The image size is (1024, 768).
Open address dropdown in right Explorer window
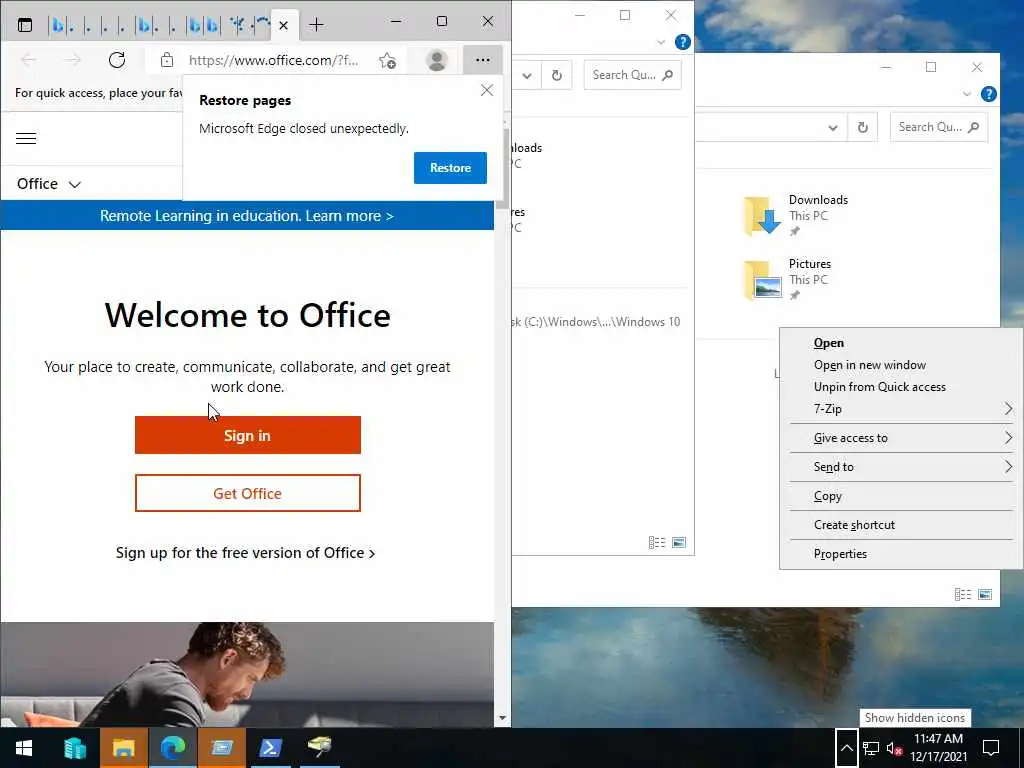(x=833, y=127)
